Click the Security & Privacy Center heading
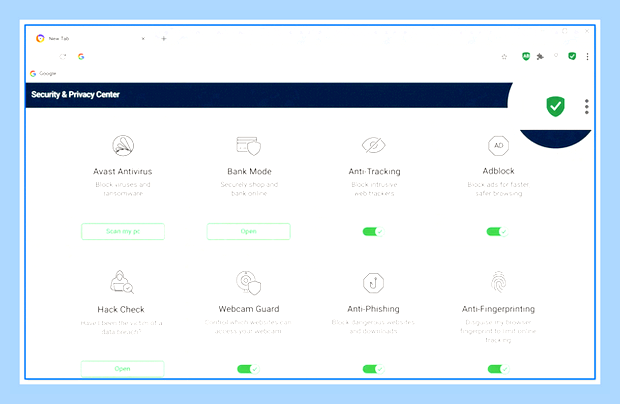Viewport: 620px width, 404px height. tap(76, 94)
